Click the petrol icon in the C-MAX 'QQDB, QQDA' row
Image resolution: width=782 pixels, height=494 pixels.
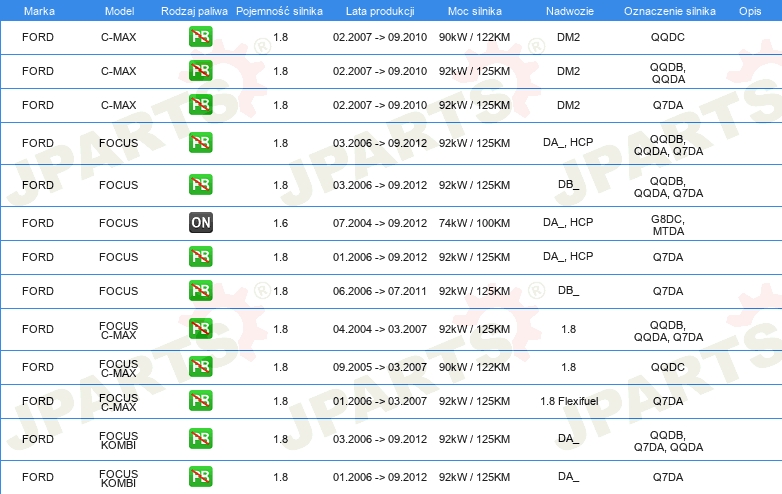pyautogui.click(x=200, y=71)
